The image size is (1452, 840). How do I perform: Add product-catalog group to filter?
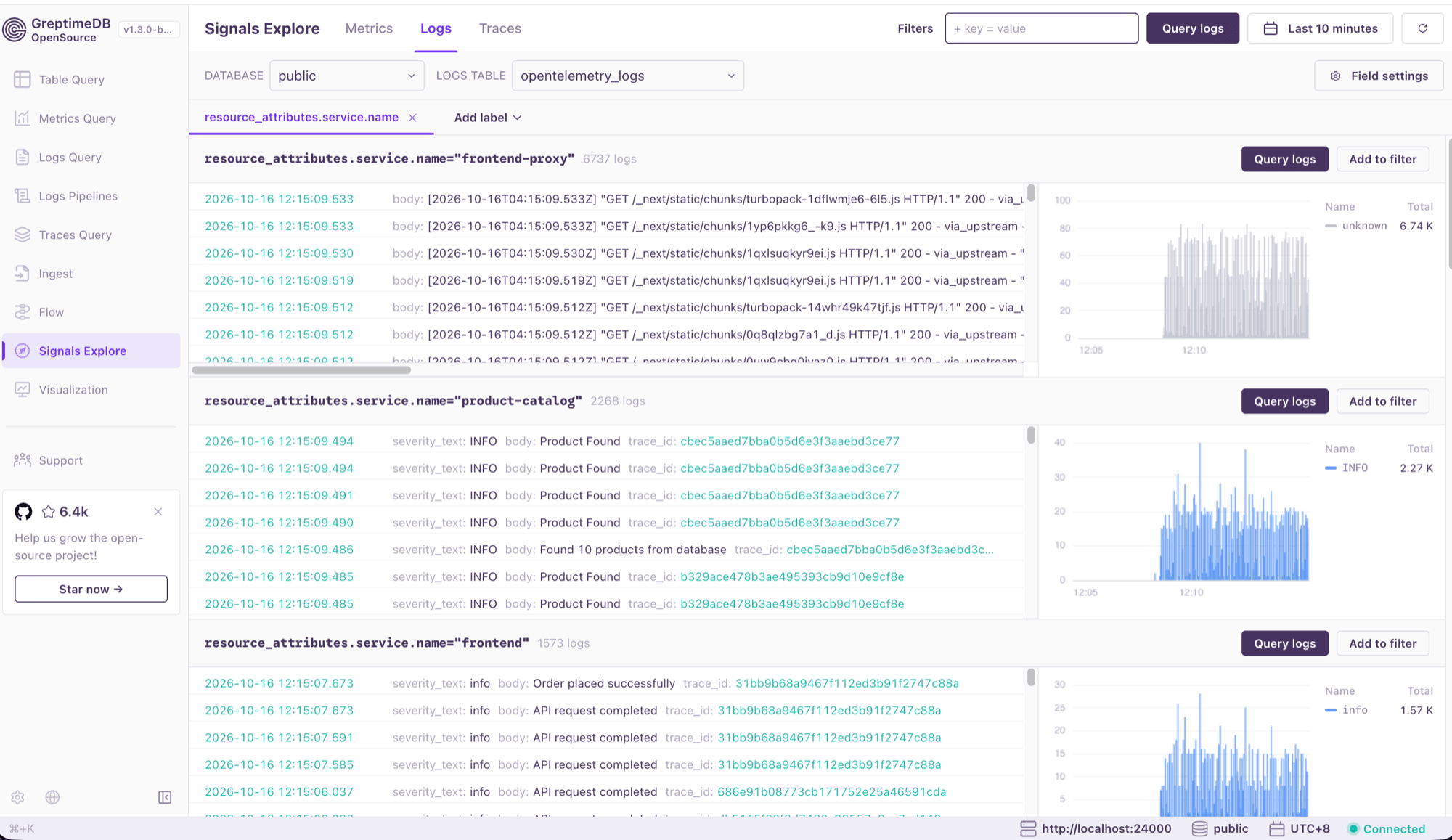(1382, 401)
